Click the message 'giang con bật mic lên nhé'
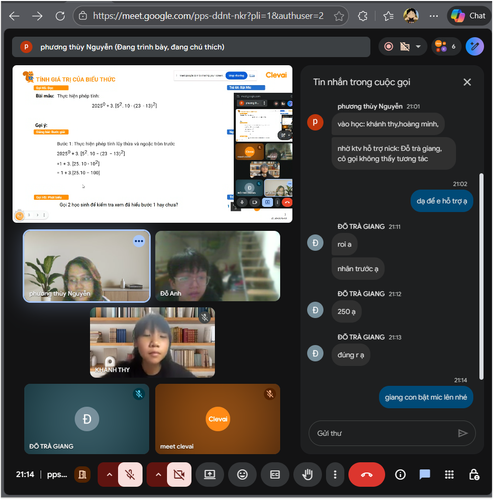This screenshot has height=500, width=493. click(x=426, y=397)
